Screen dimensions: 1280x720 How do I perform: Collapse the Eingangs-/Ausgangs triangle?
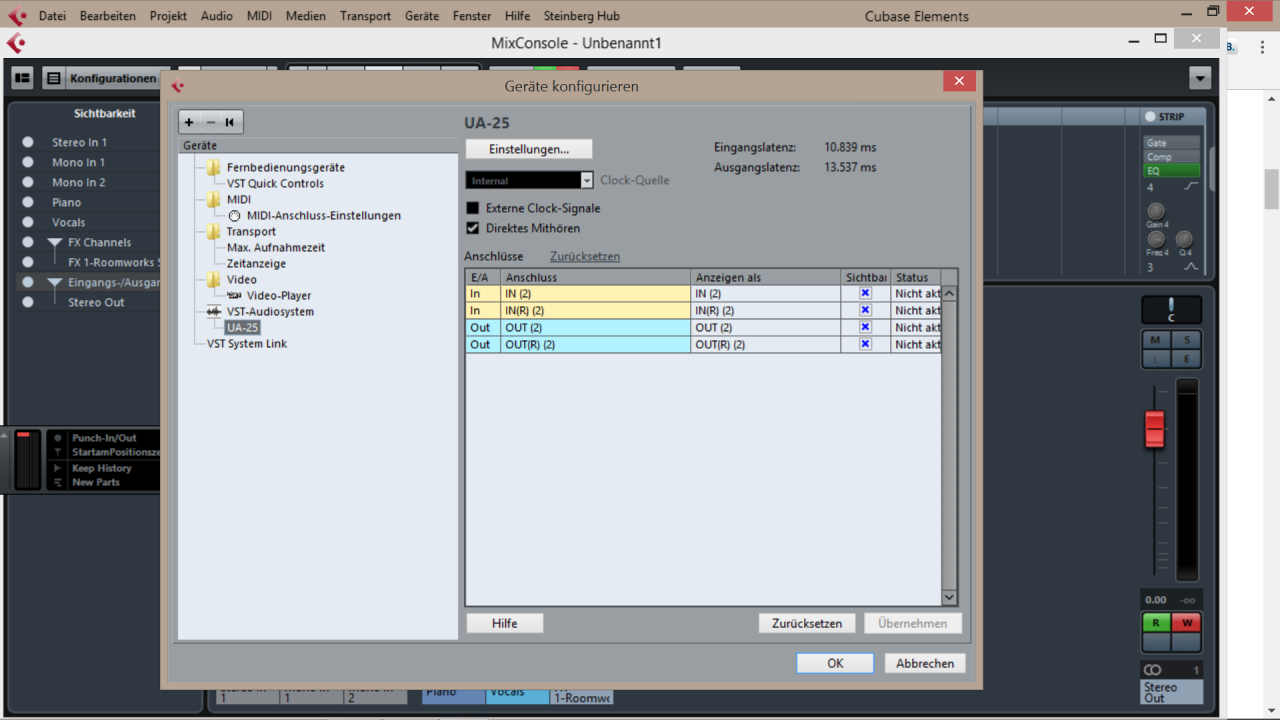click(56, 283)
